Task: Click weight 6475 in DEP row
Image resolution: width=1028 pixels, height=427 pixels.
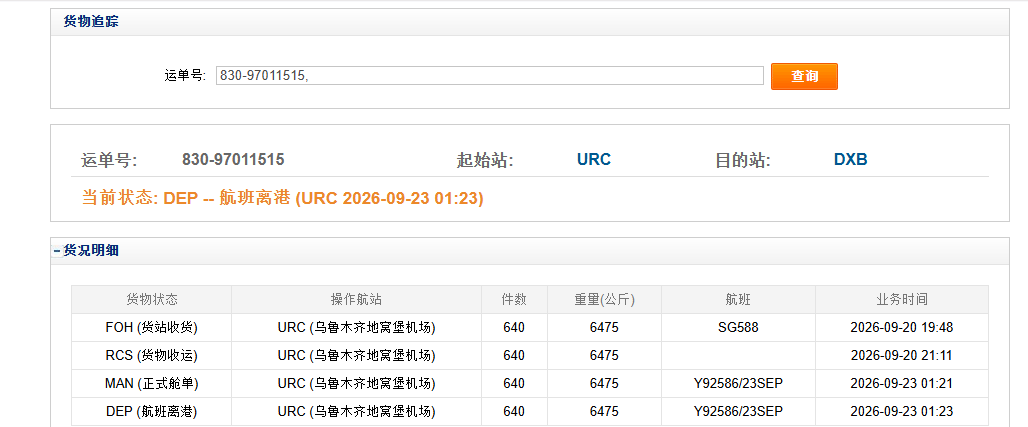Action: 604,412
